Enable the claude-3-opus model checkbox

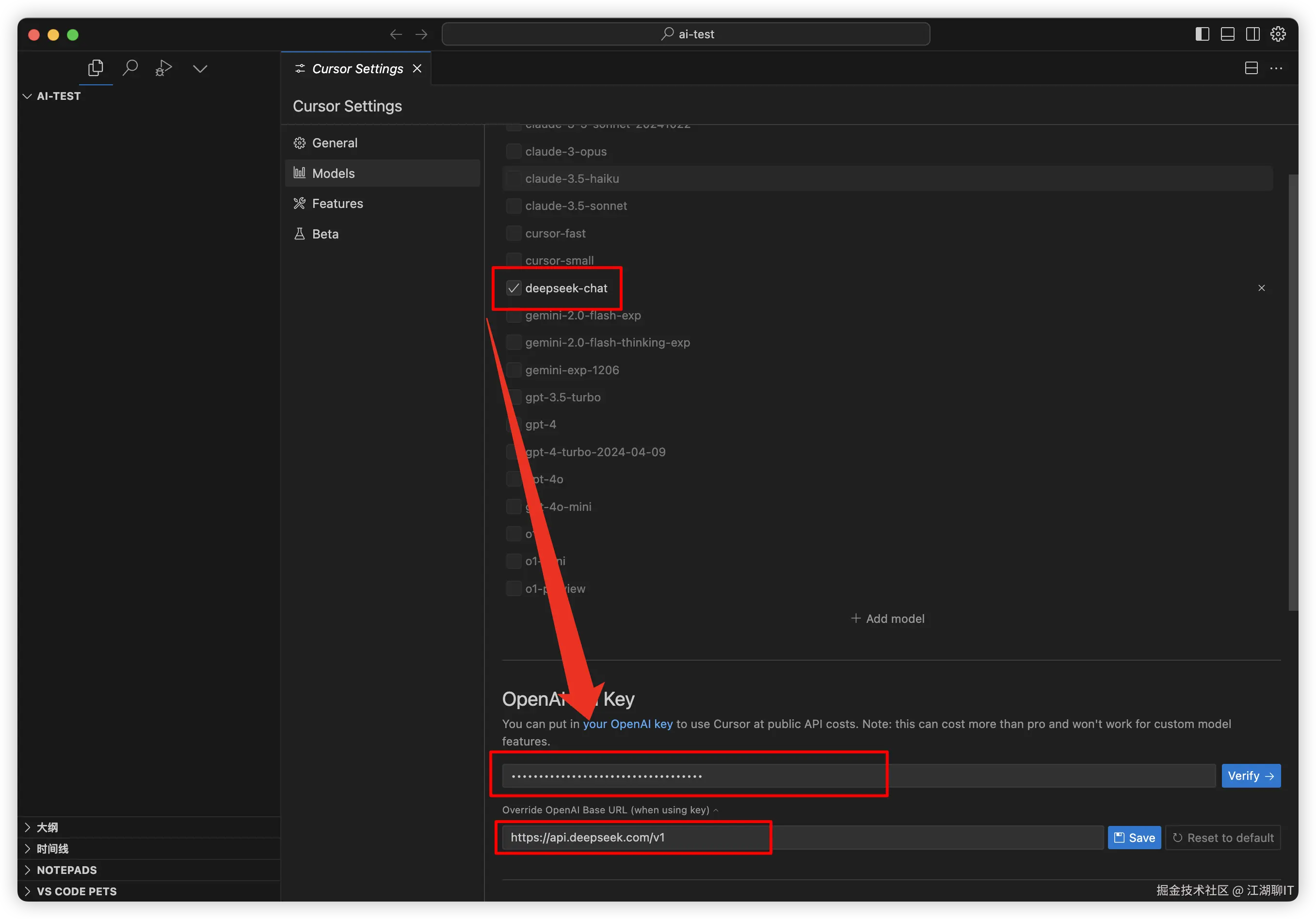514,151
